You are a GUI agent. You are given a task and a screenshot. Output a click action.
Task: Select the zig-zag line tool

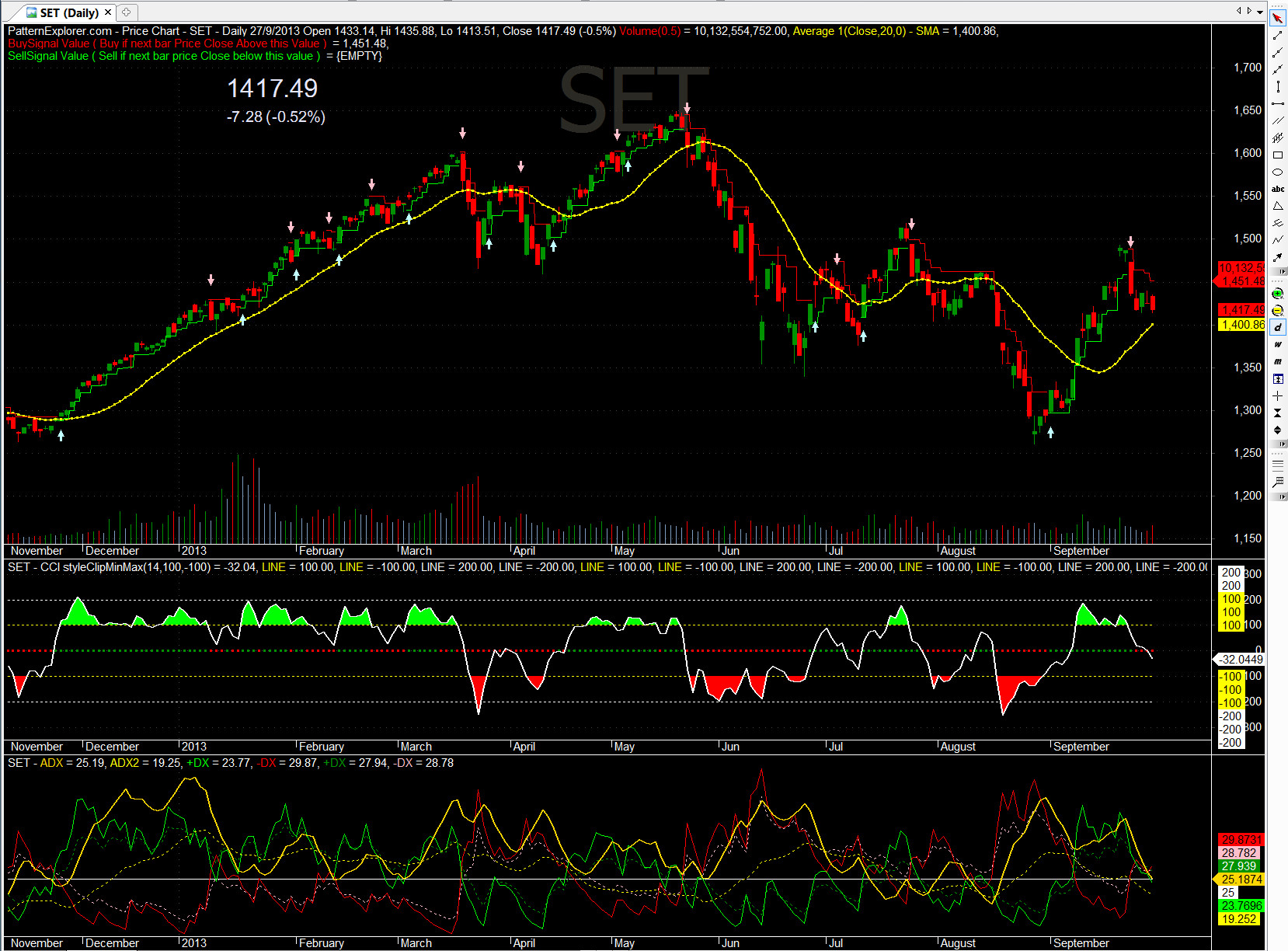[1278, 241]
